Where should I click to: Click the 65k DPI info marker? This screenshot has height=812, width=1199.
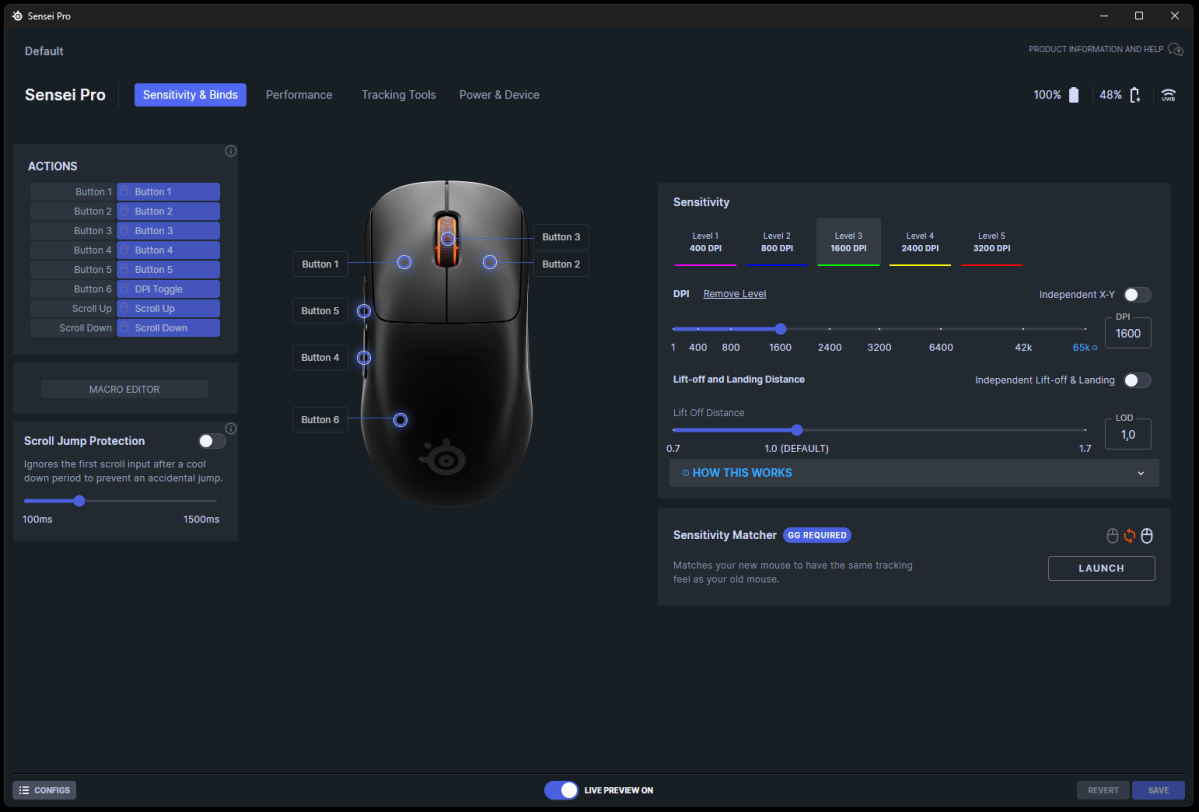tap(1095, 348)
